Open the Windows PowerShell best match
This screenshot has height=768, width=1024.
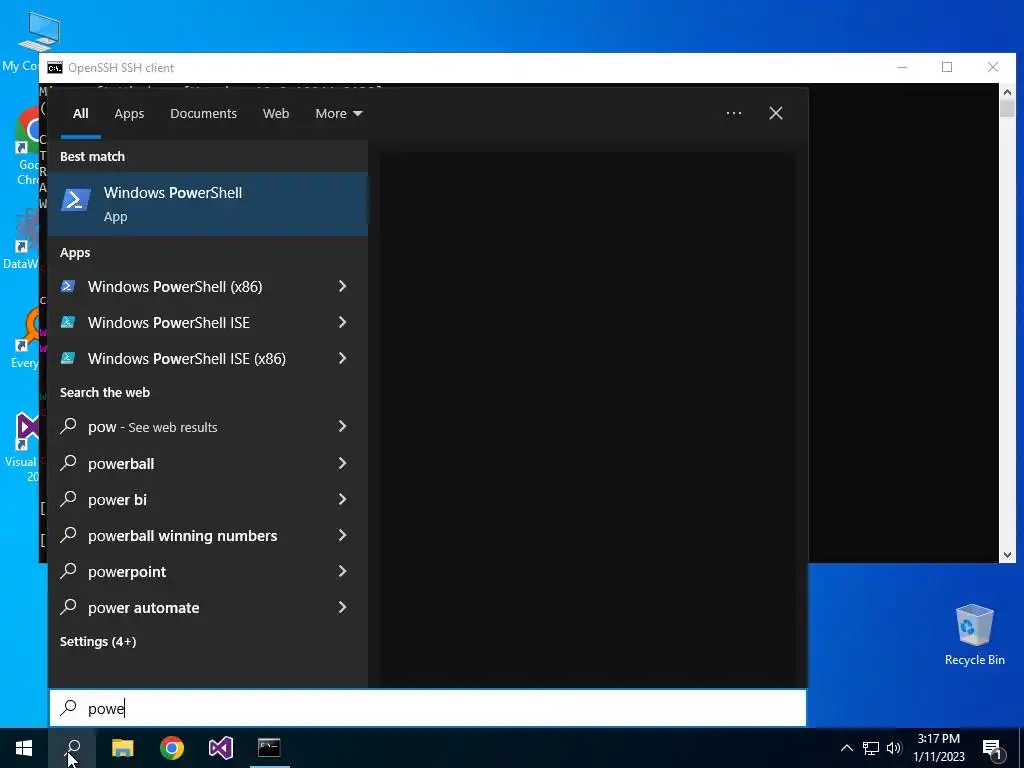(208, 204)
